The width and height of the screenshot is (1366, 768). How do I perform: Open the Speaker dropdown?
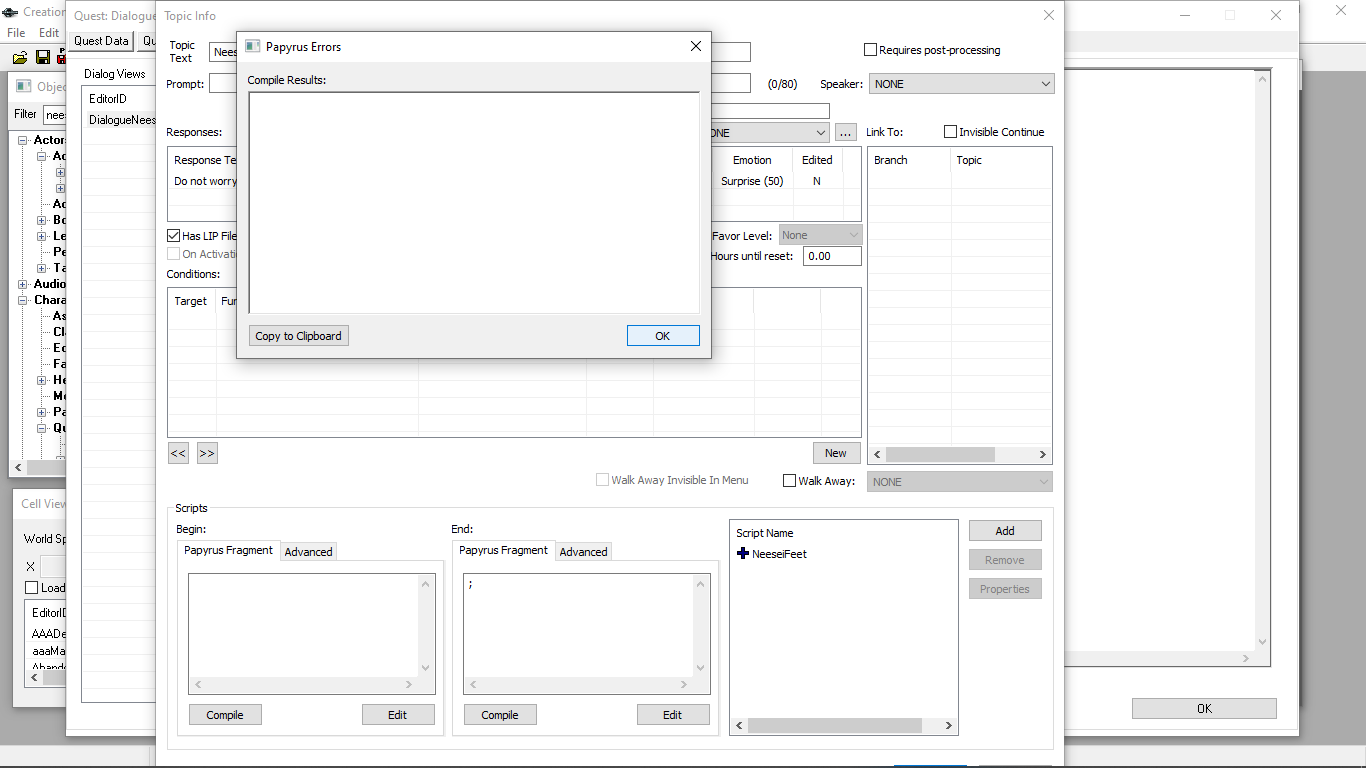pos(961,84)
